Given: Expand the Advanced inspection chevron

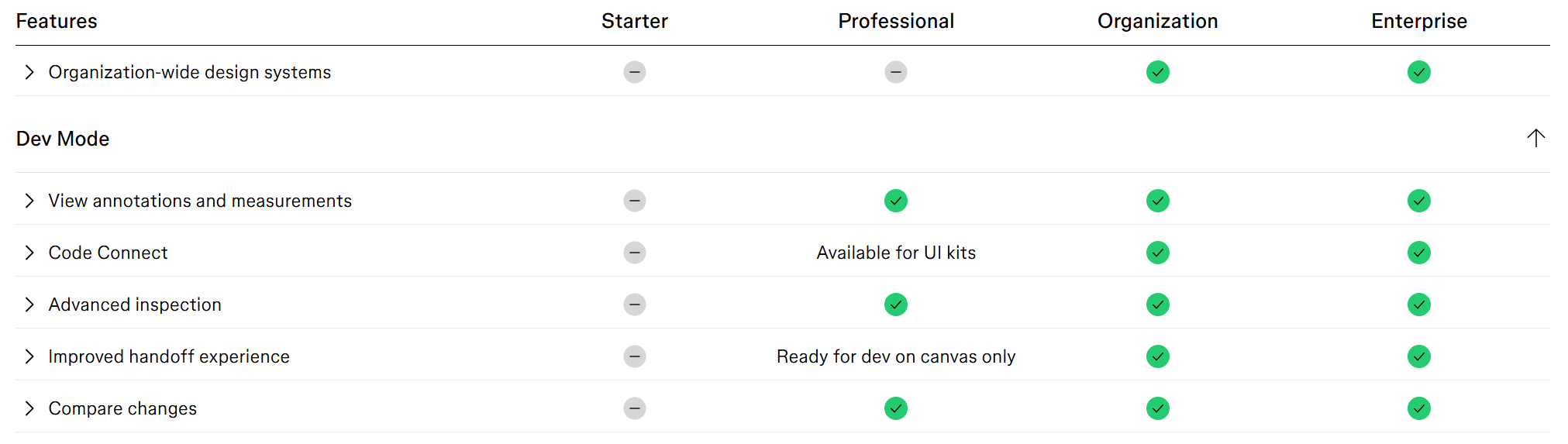Looking at the screenshot, I should (x=29, y=305).
